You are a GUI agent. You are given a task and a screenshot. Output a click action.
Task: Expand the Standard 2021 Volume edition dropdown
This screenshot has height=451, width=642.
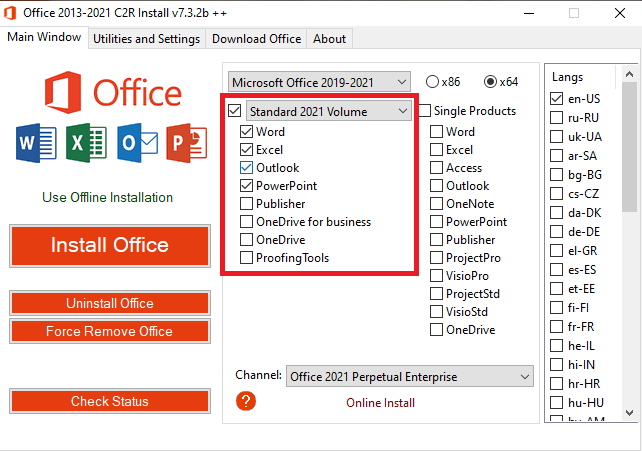click(328, 111)
